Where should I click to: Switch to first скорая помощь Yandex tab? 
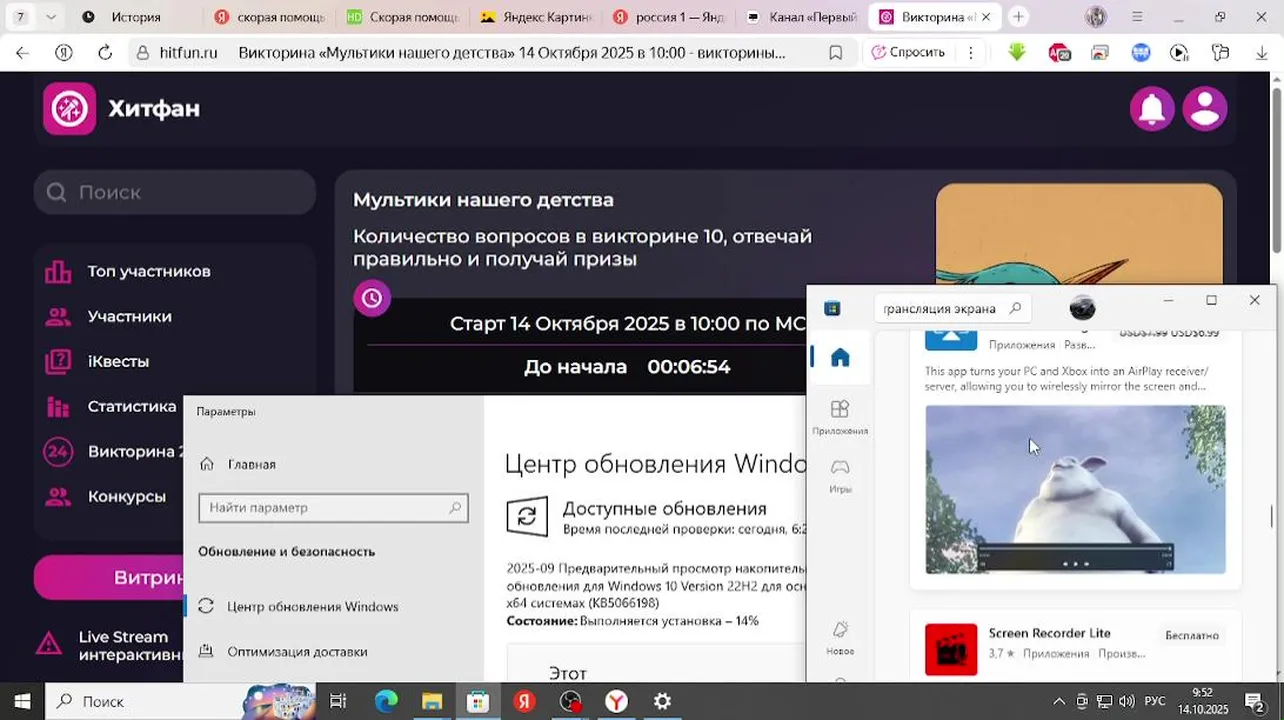(269, 17)
